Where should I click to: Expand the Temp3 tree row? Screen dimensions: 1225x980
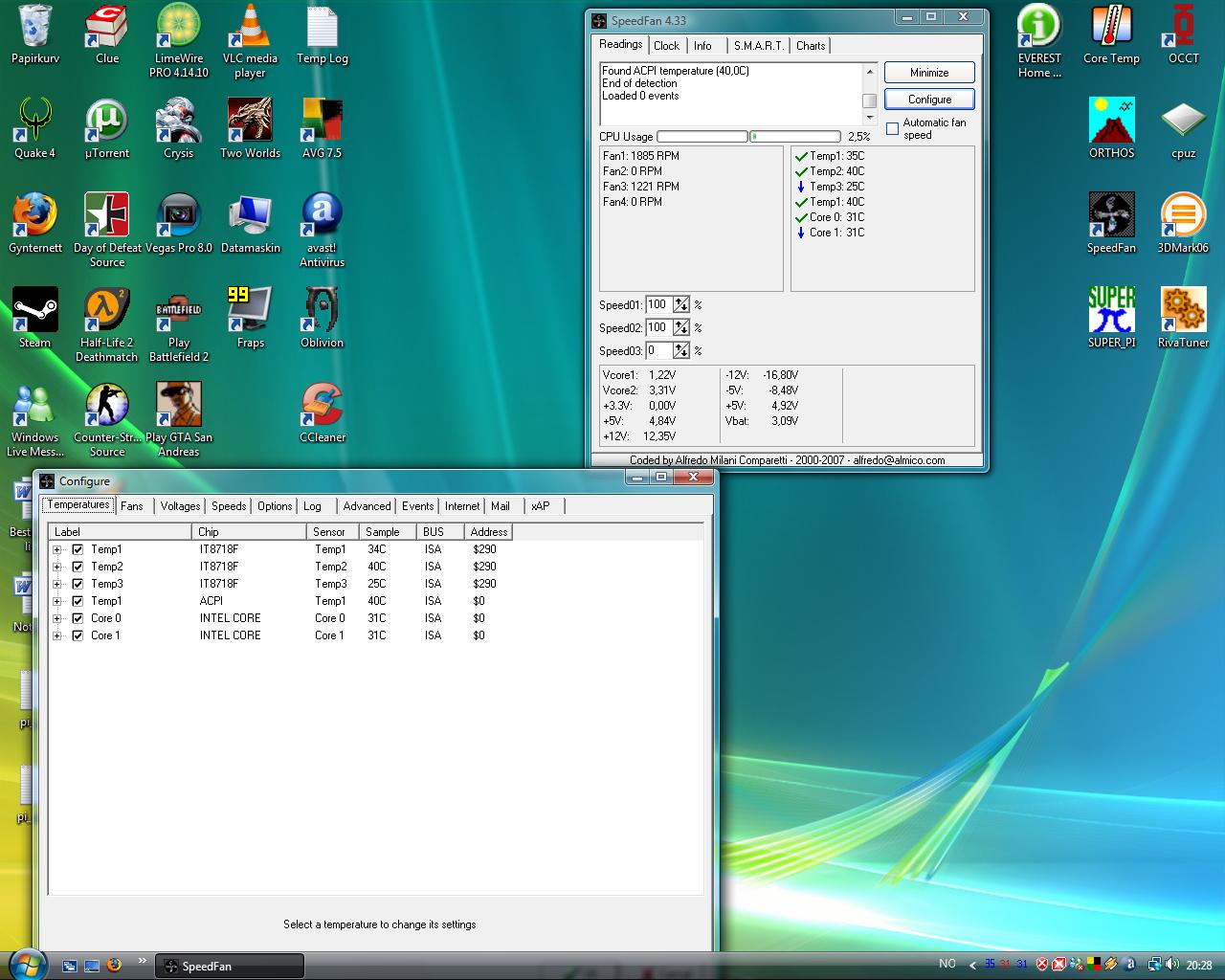click(x=57, y=584)
